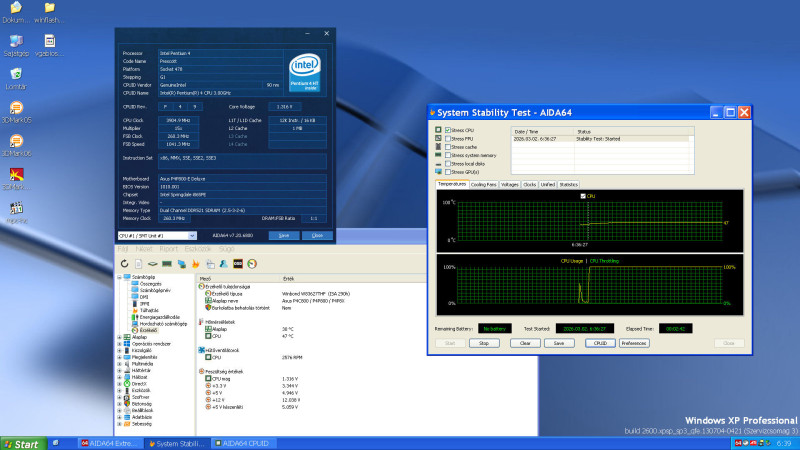The height and width of the screenshot is (450, 800).
Task: Click the gauge sensor icon in toolbar
Action: [253, 263]
